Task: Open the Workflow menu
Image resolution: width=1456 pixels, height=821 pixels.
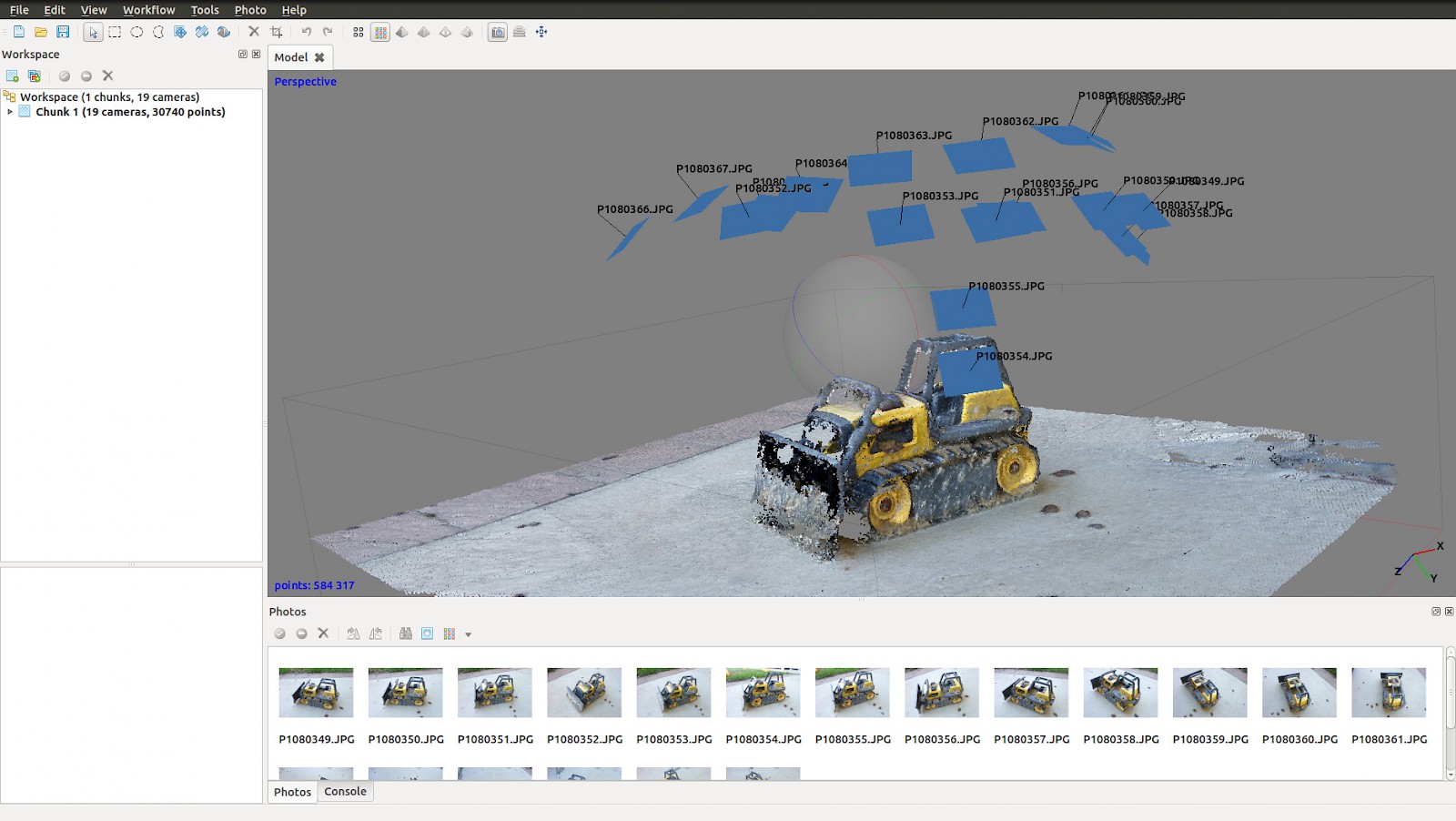Action: point(148,10)
